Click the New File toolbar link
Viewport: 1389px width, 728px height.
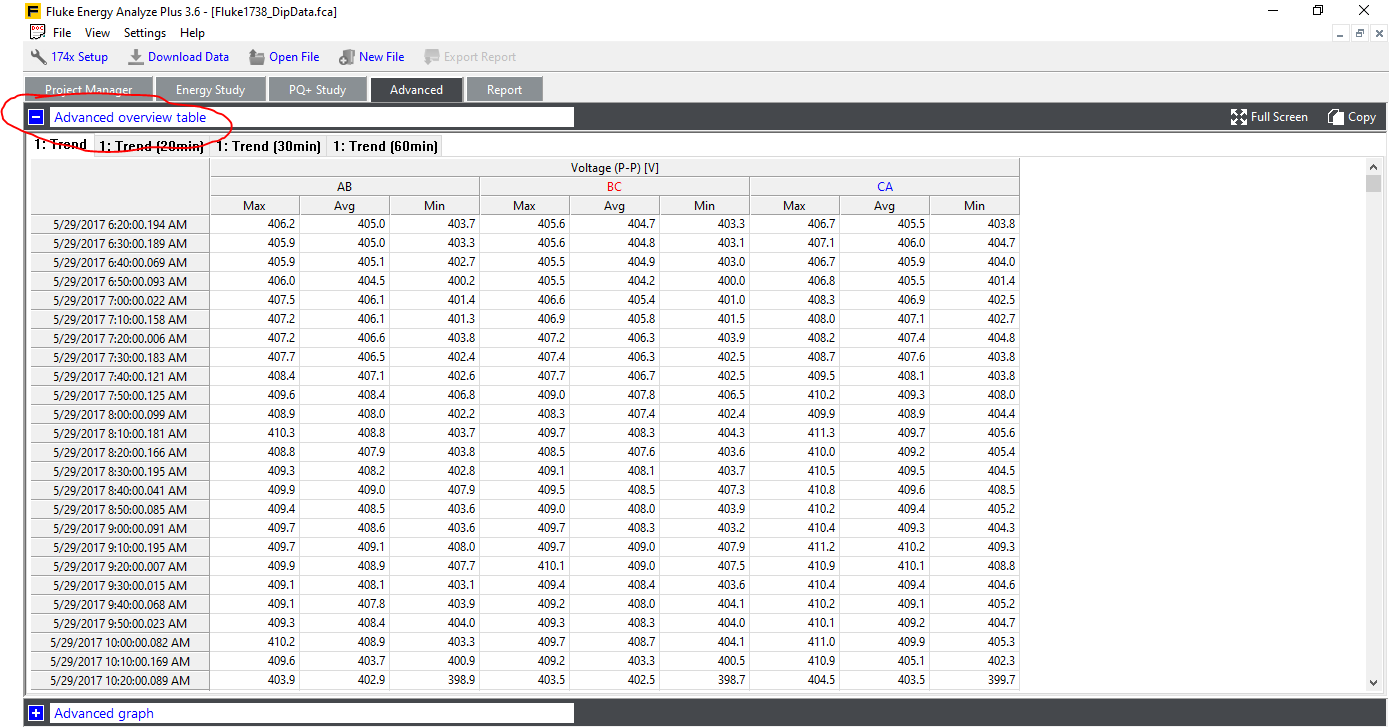click(x=382, y=57)
